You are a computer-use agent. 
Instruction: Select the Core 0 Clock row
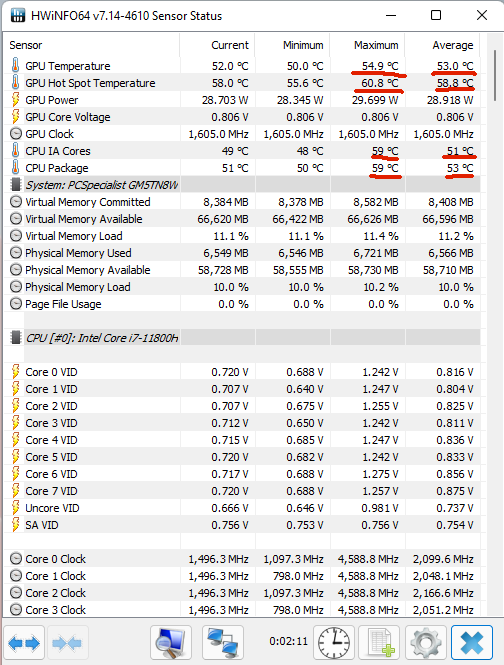(242, 559)
